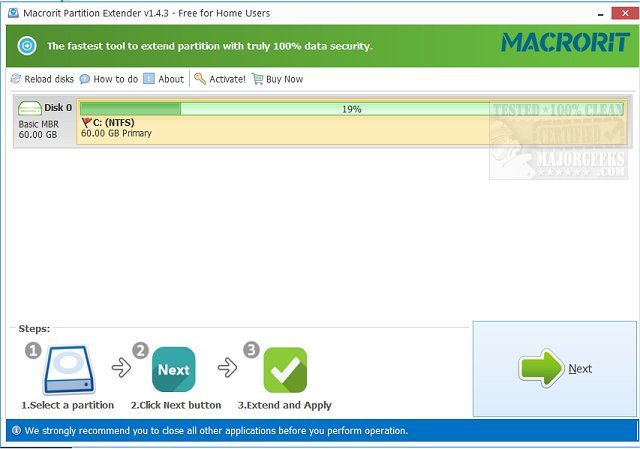Select the C: (NTFS) partition label
The width and height of the screenshot is (640, 449).
(x=114, y=122)
